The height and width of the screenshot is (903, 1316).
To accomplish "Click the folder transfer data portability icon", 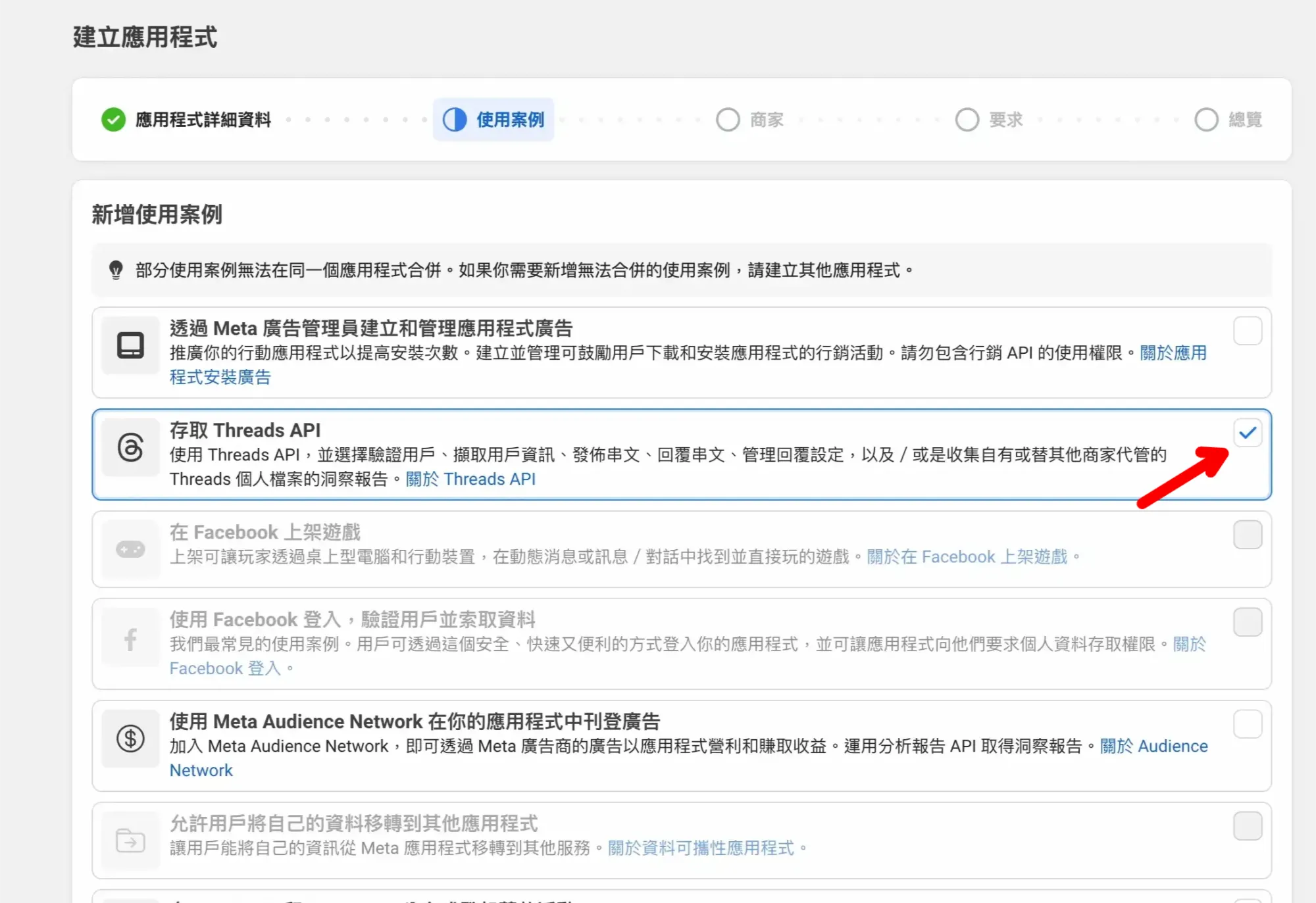I will (130, 841).
